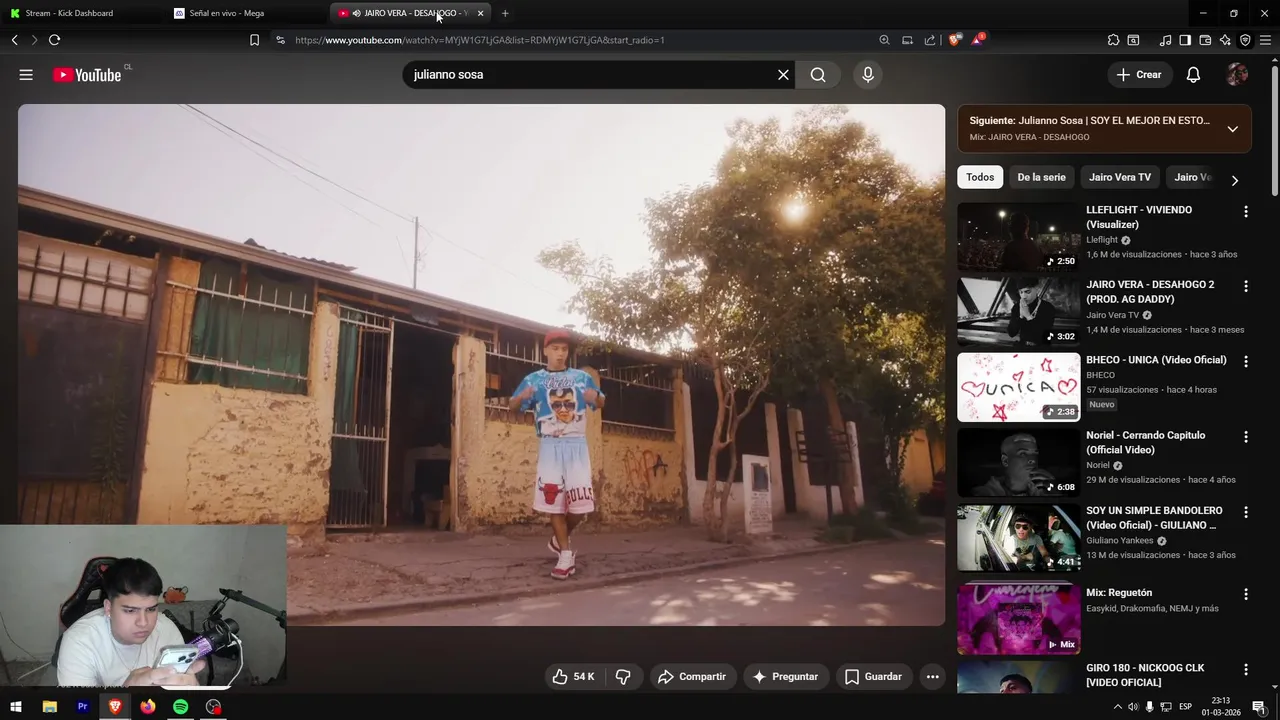Screen dimensions: 1280x720
Task: Open options for BHECO - UNICA video
Action: tap(1245, 361)
